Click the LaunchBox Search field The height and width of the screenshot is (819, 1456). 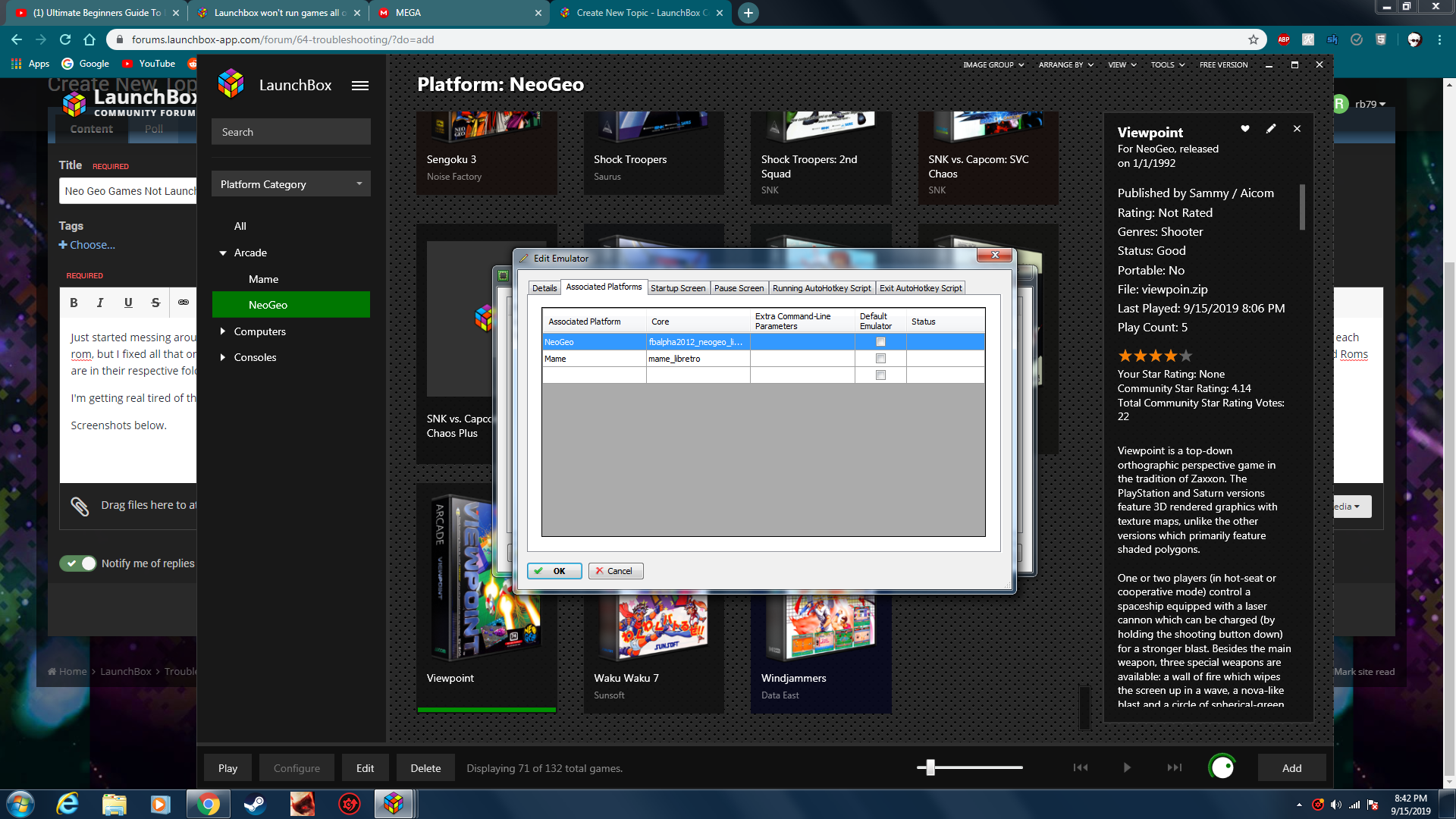[291, 132]
